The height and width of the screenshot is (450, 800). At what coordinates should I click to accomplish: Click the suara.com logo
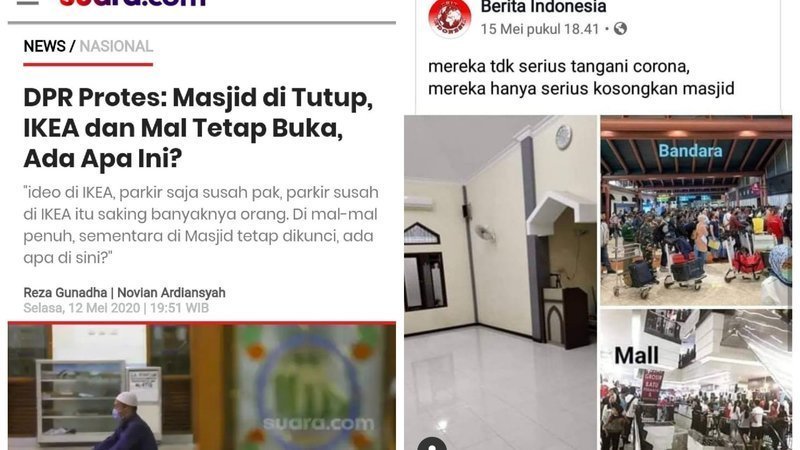132,3
